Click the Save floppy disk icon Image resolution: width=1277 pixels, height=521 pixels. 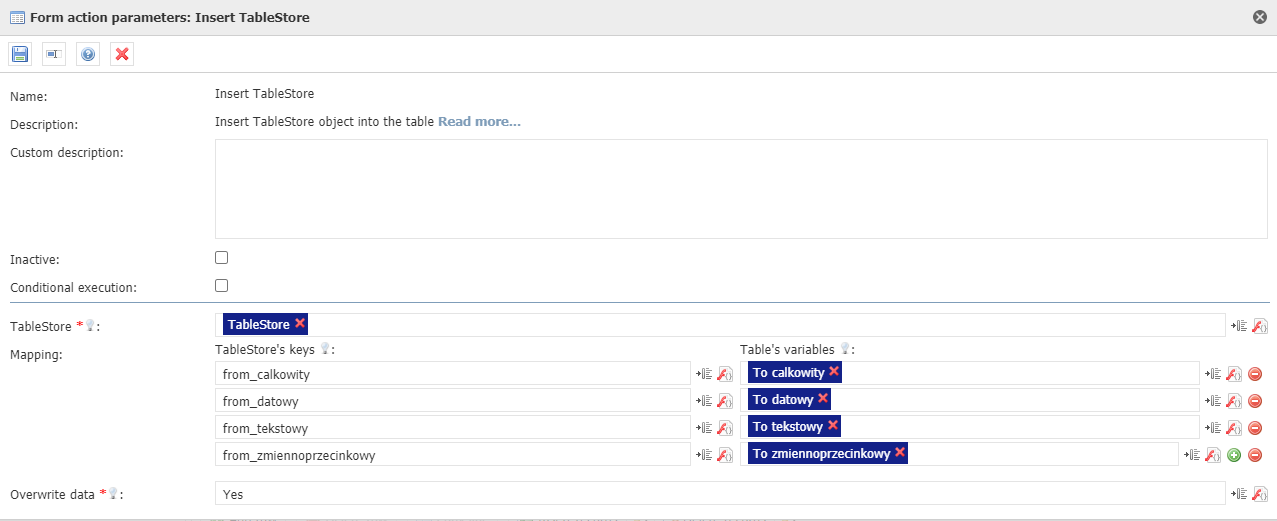(20, 54)
